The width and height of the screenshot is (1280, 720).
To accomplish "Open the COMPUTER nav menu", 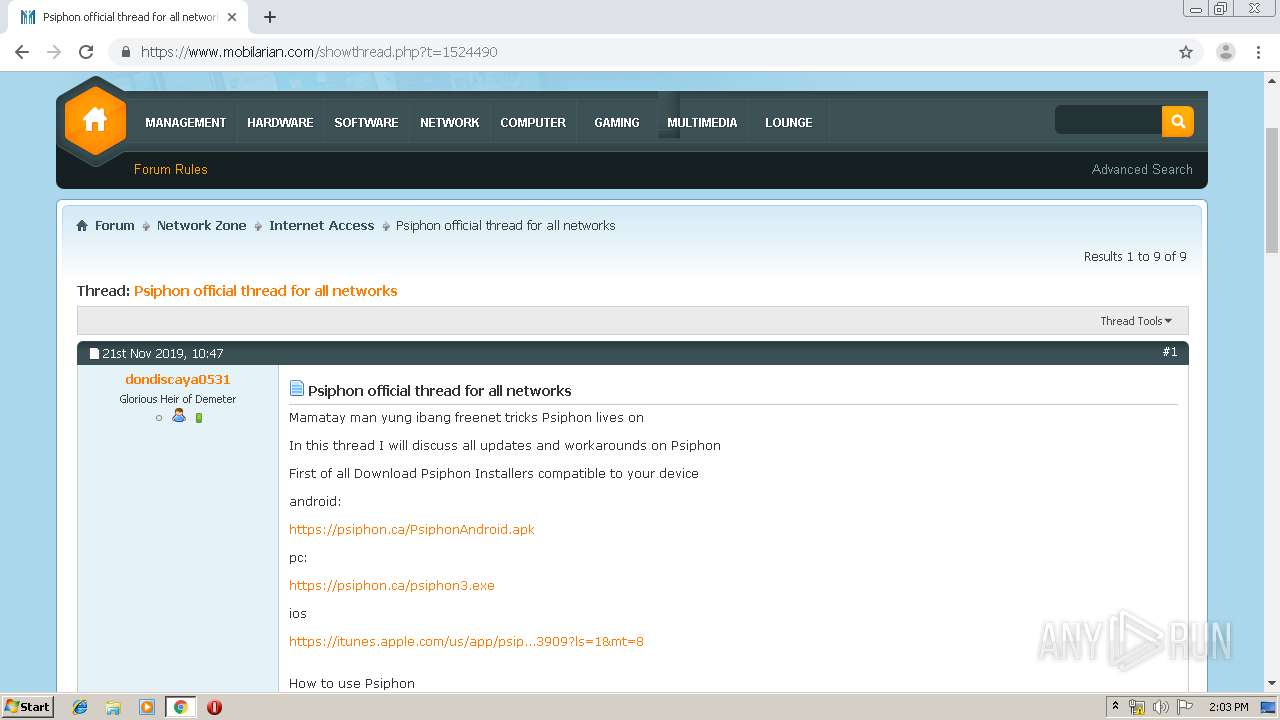I will click(x=533, y=122).
